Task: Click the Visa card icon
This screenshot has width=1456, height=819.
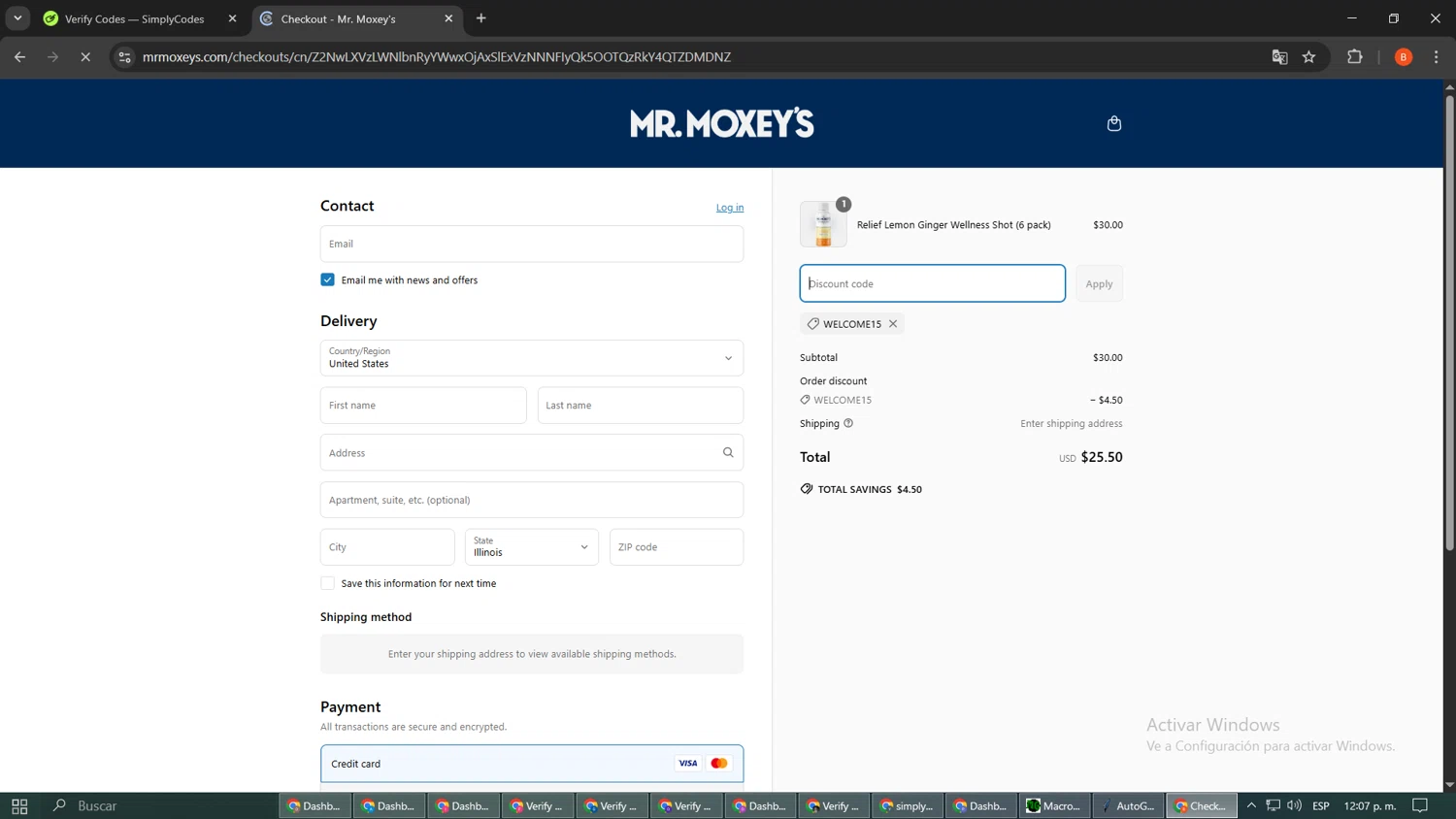Action: pyautogui.click(x=688, y=764)
